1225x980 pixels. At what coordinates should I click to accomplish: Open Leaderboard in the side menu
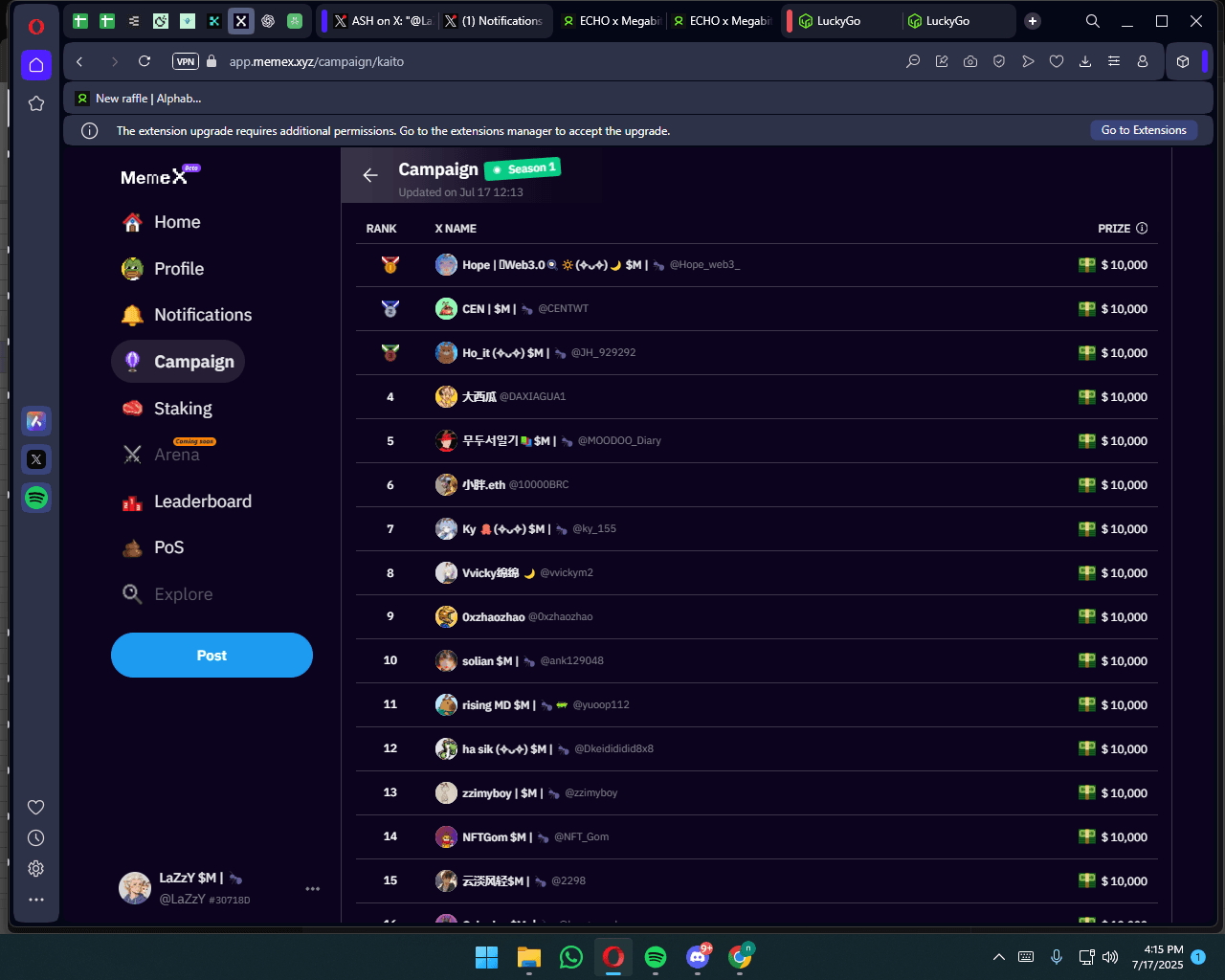(202, 501)
